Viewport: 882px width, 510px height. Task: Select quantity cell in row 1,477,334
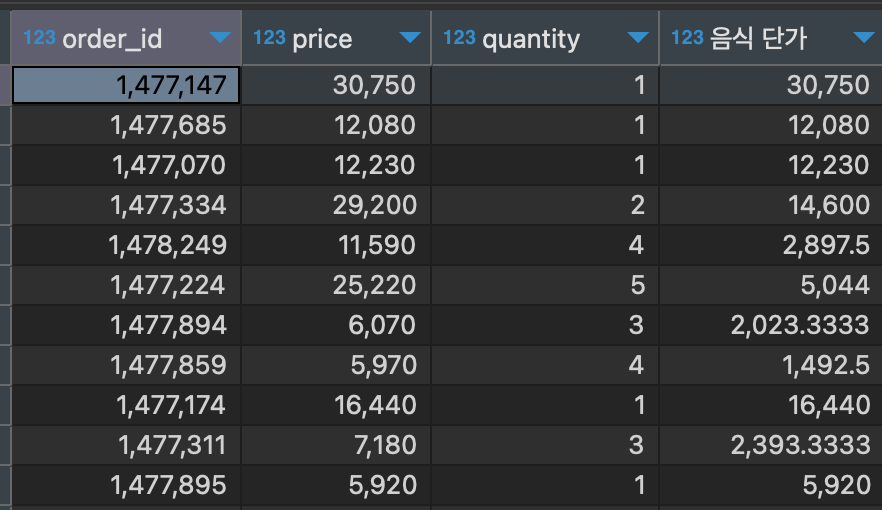[545, 205]
